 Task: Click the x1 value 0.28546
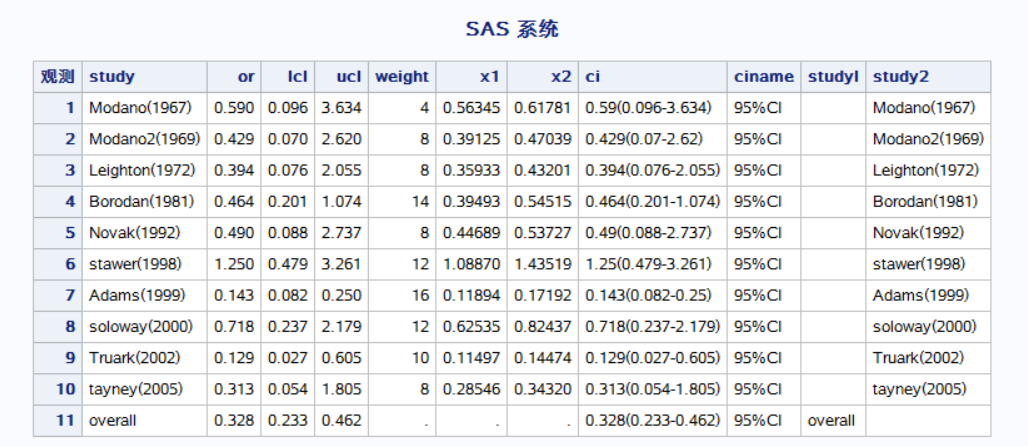point(471,389)
